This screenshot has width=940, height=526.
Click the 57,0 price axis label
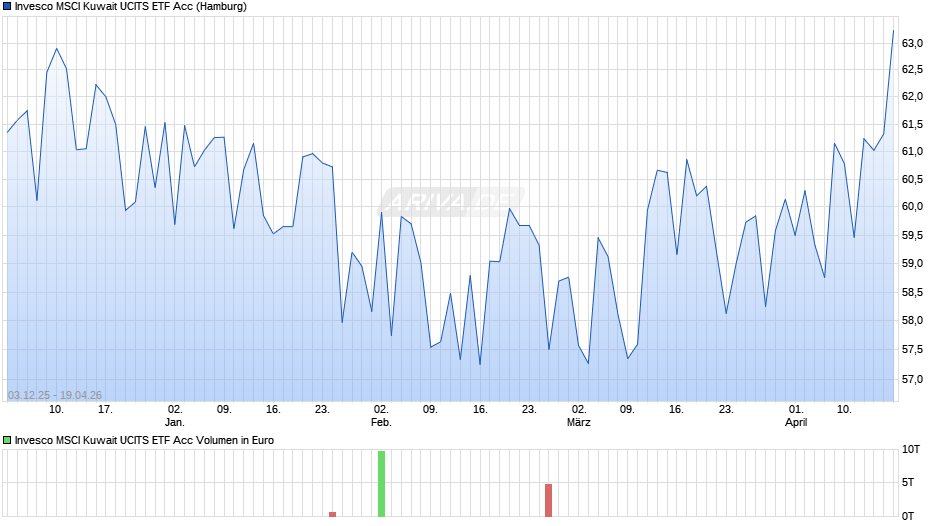912,379
